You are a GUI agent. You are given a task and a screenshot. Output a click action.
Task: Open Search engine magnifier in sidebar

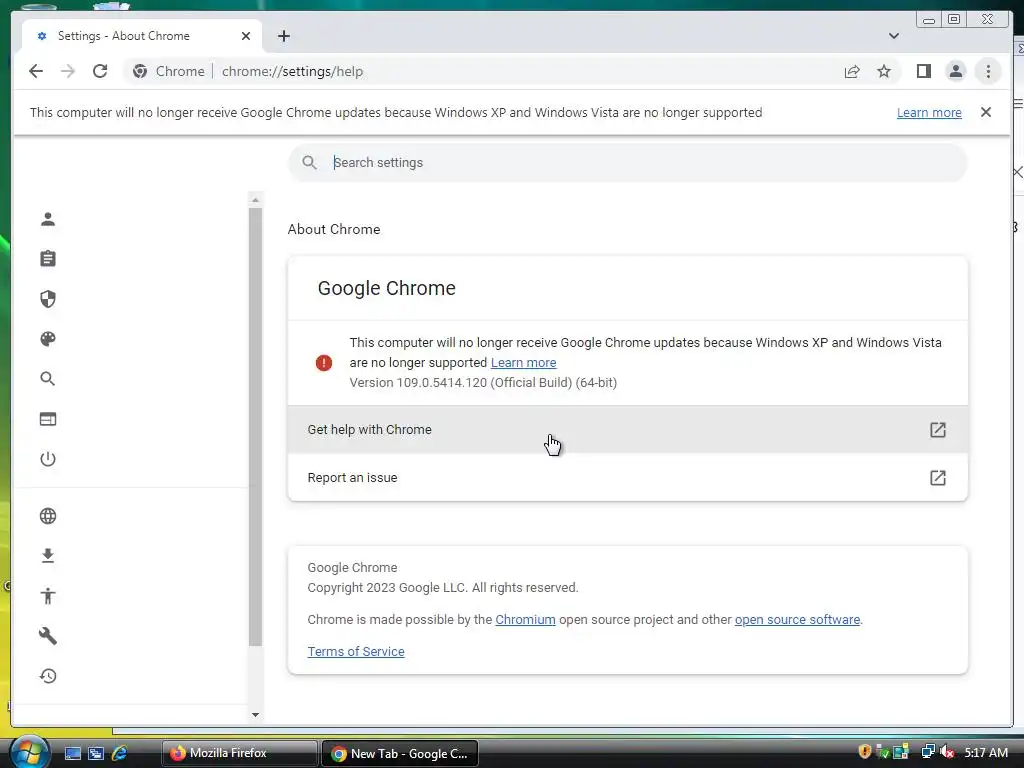coord(48,379)
